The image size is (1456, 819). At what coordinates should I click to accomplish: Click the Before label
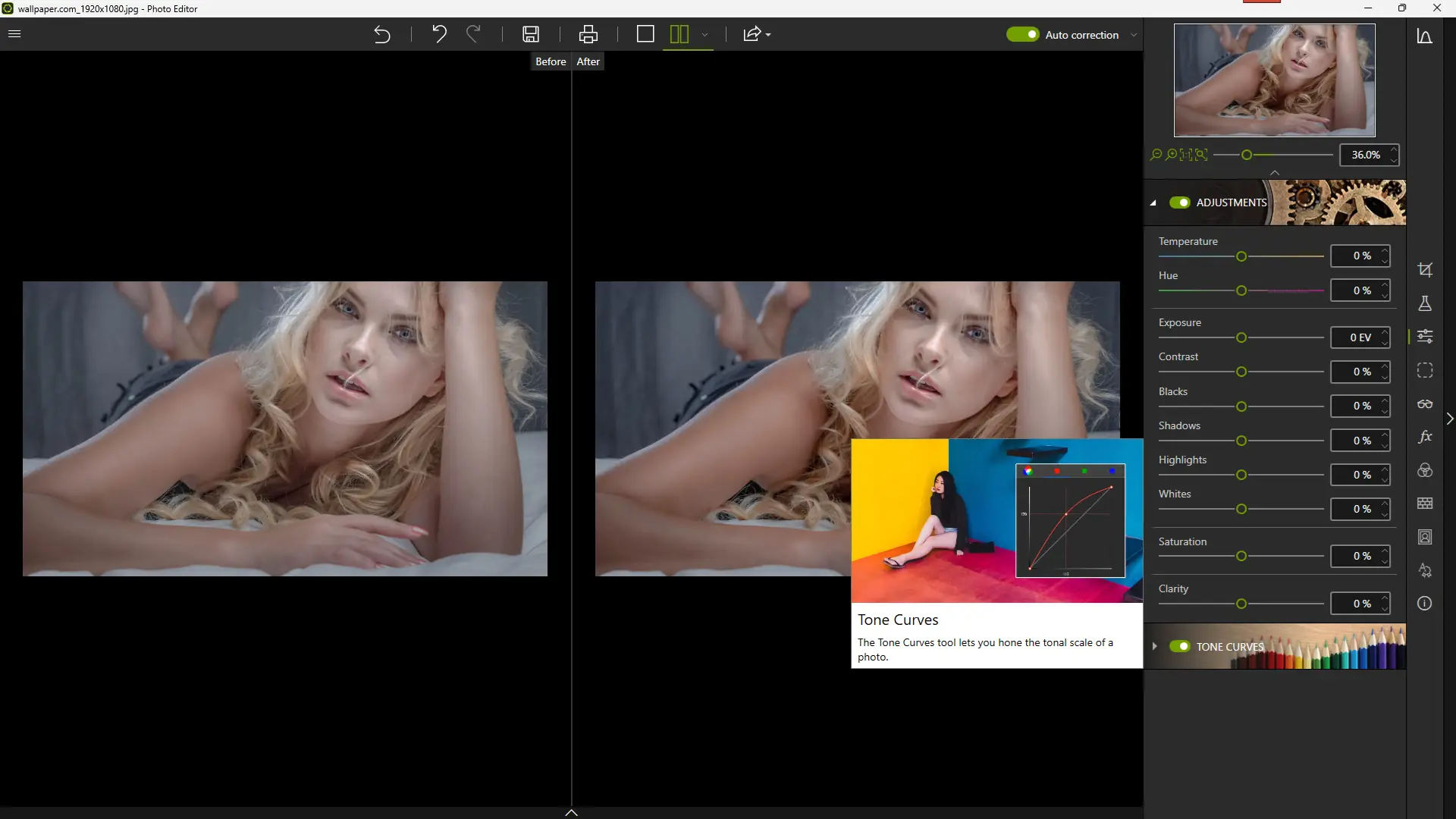pyautogui.click(x=551, y=61)
